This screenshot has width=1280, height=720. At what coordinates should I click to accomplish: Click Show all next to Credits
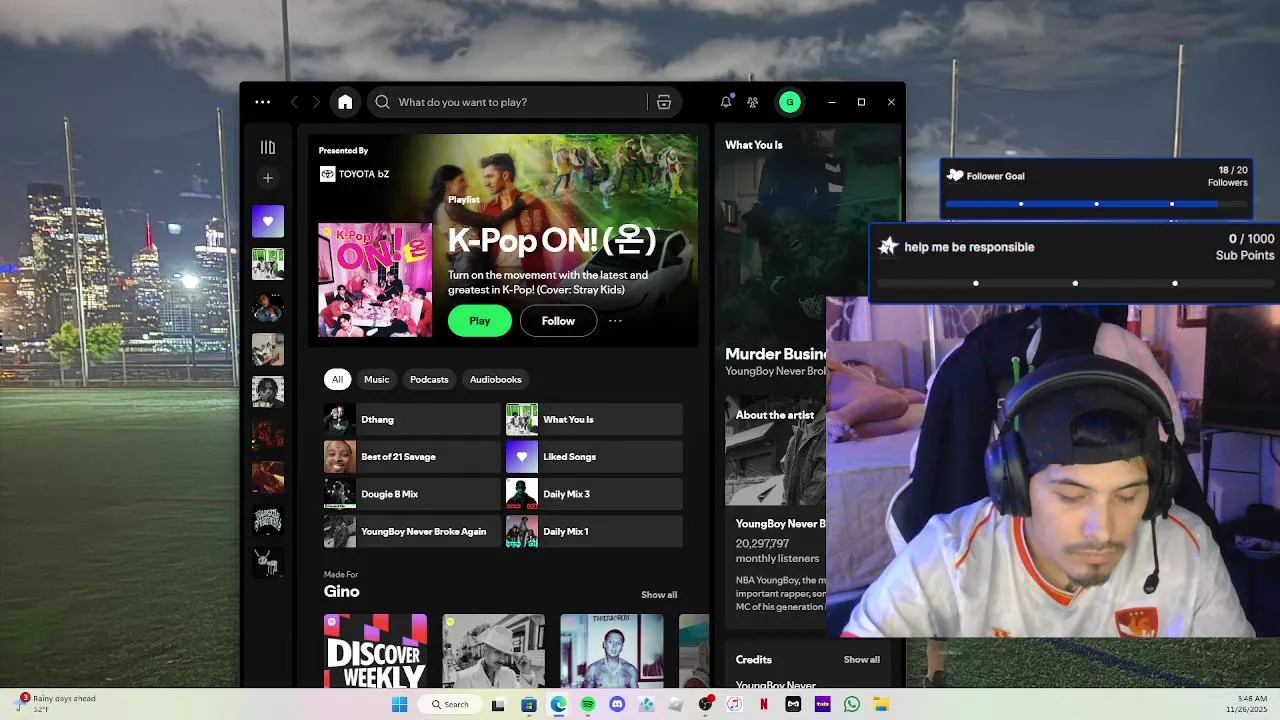coord(862,660)
